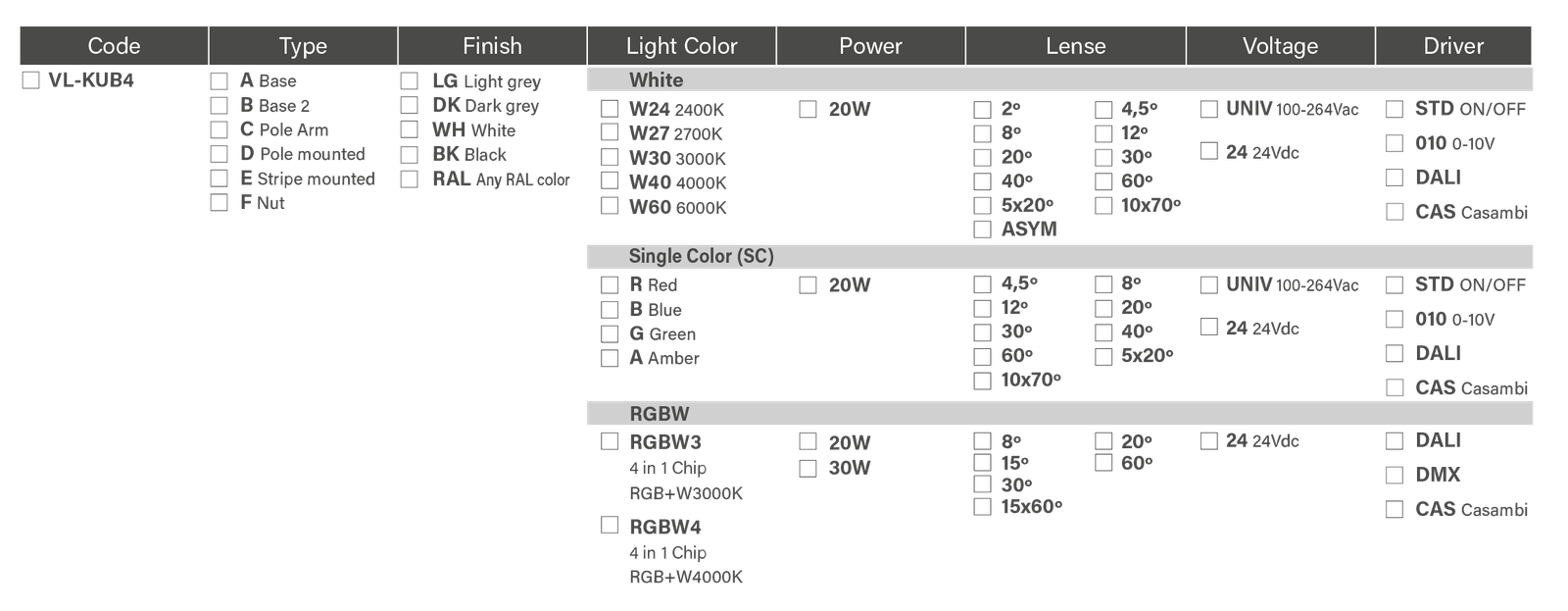Tick the C Pole Arm option
The width and height of the screenshot is (1568, 611).
click(220, 129)
